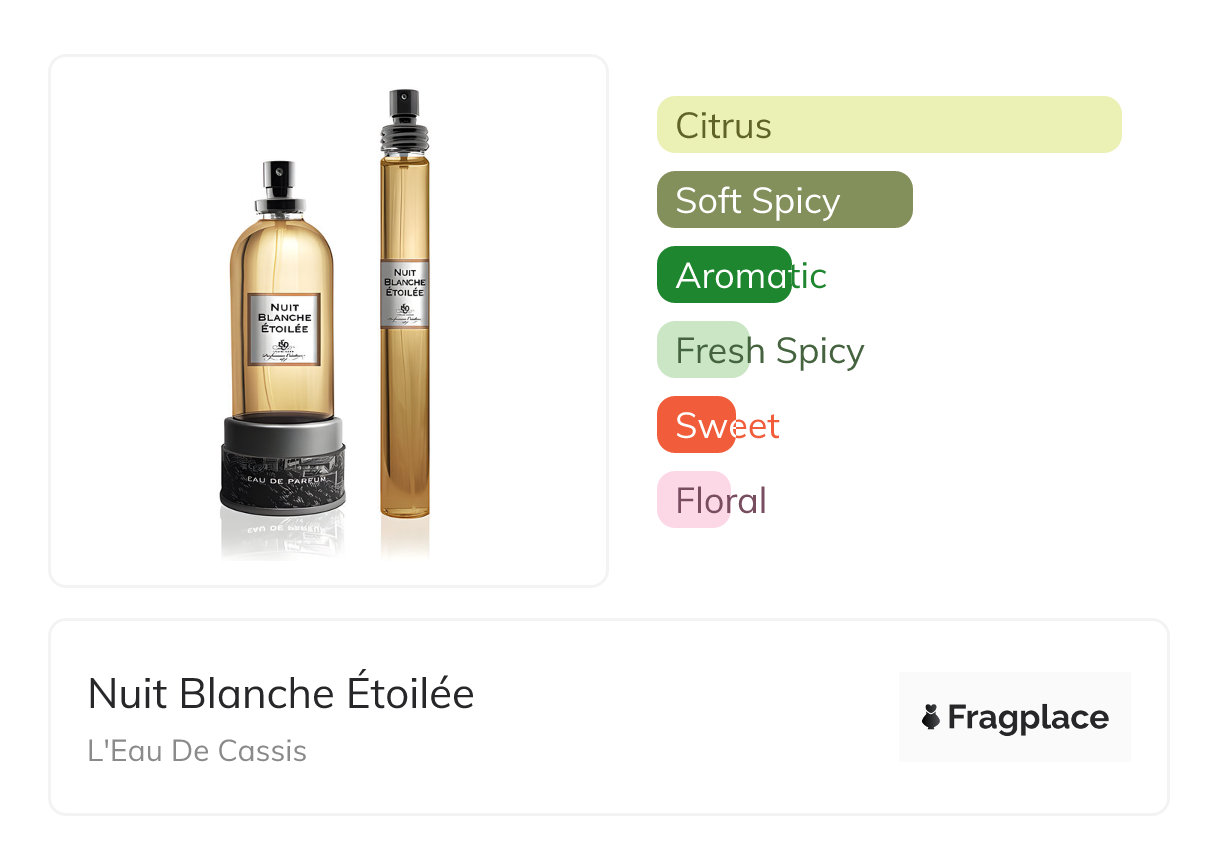Select the Soft Spicy accord bar
Viewport: 1218px width, 864px height.
pos(785,200)
